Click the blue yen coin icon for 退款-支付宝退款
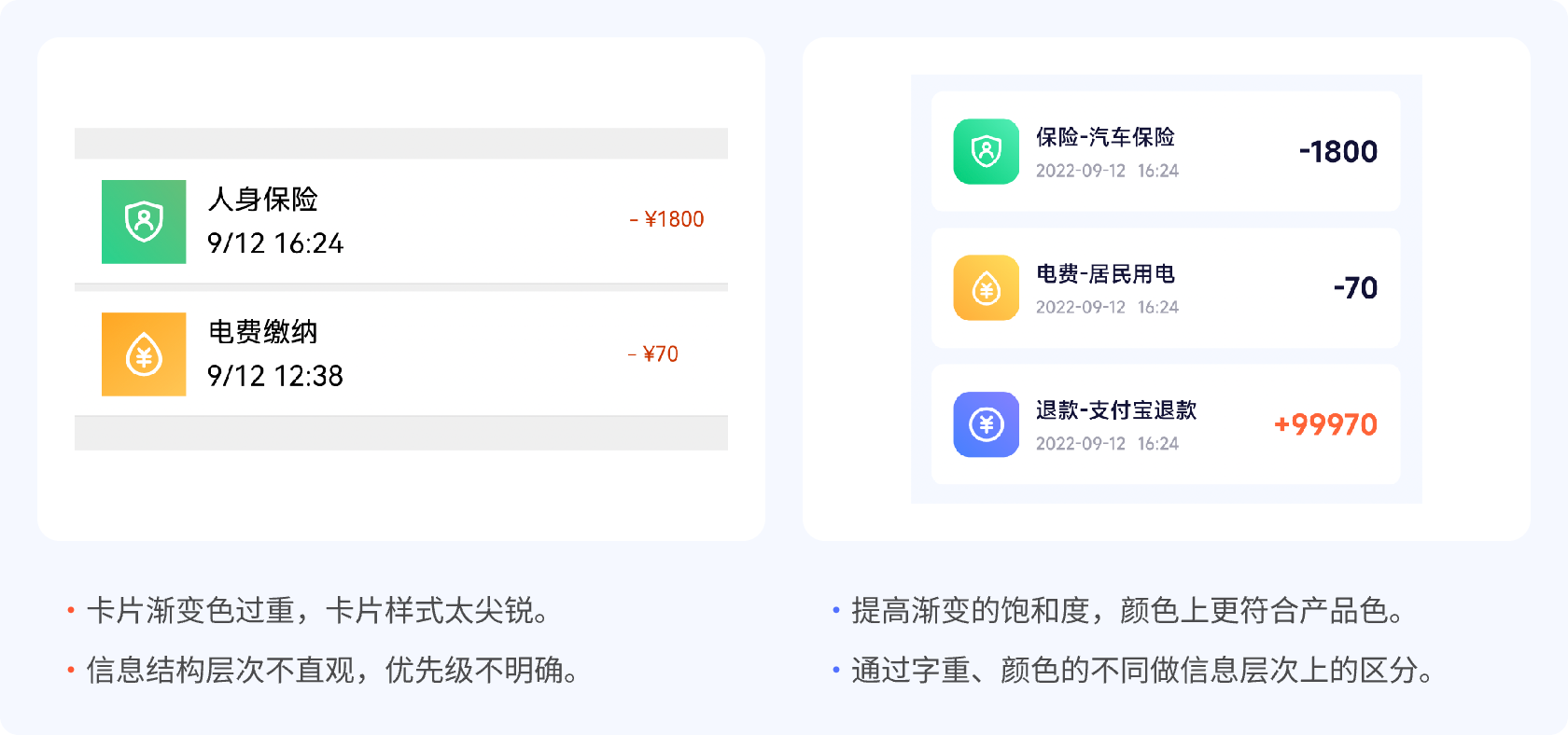Image resolution: width=1568 pixels, height=735 pixels. tap(986, 424)
